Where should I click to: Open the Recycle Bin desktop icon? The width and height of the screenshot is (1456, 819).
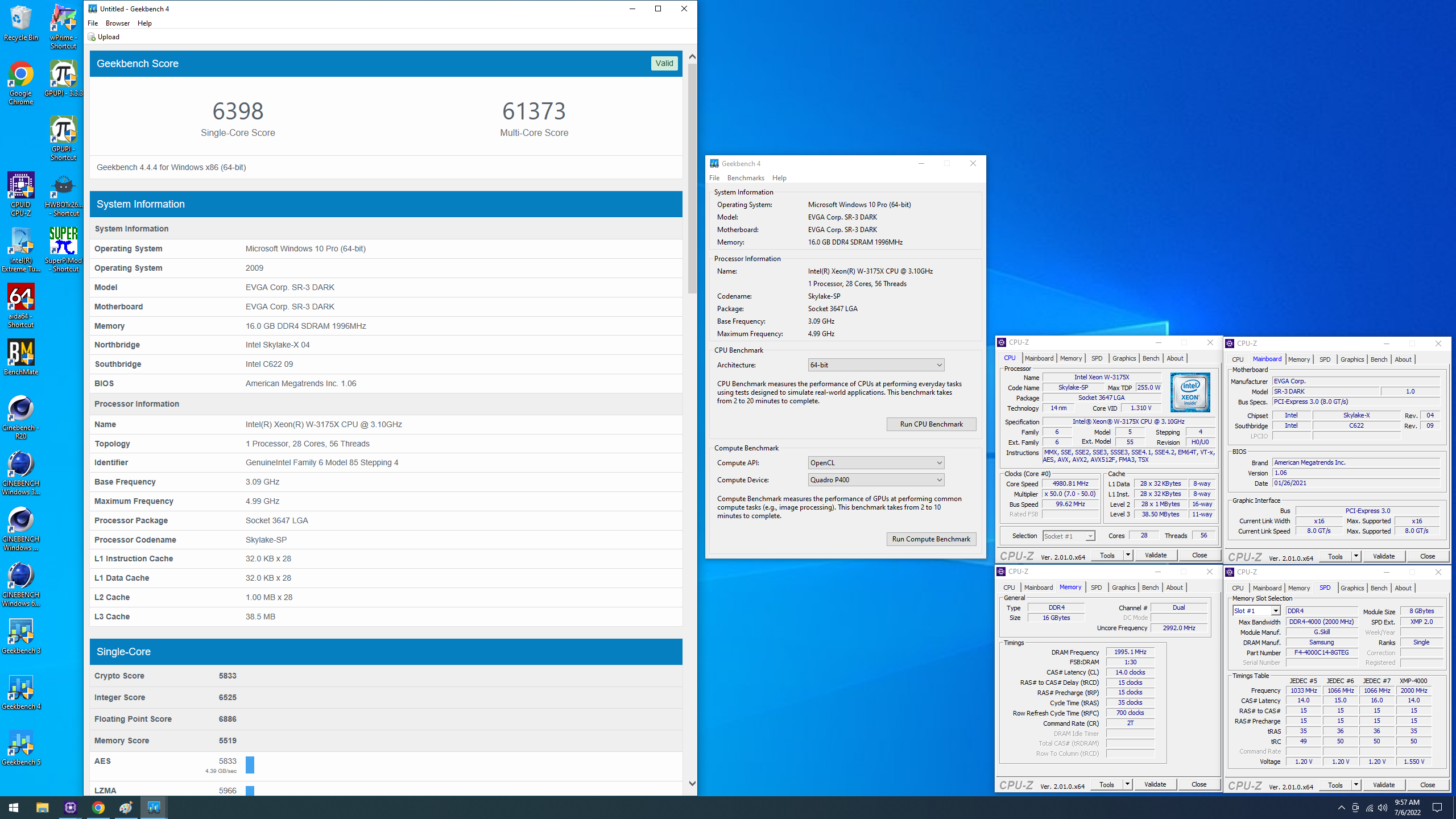pos(20,24)
